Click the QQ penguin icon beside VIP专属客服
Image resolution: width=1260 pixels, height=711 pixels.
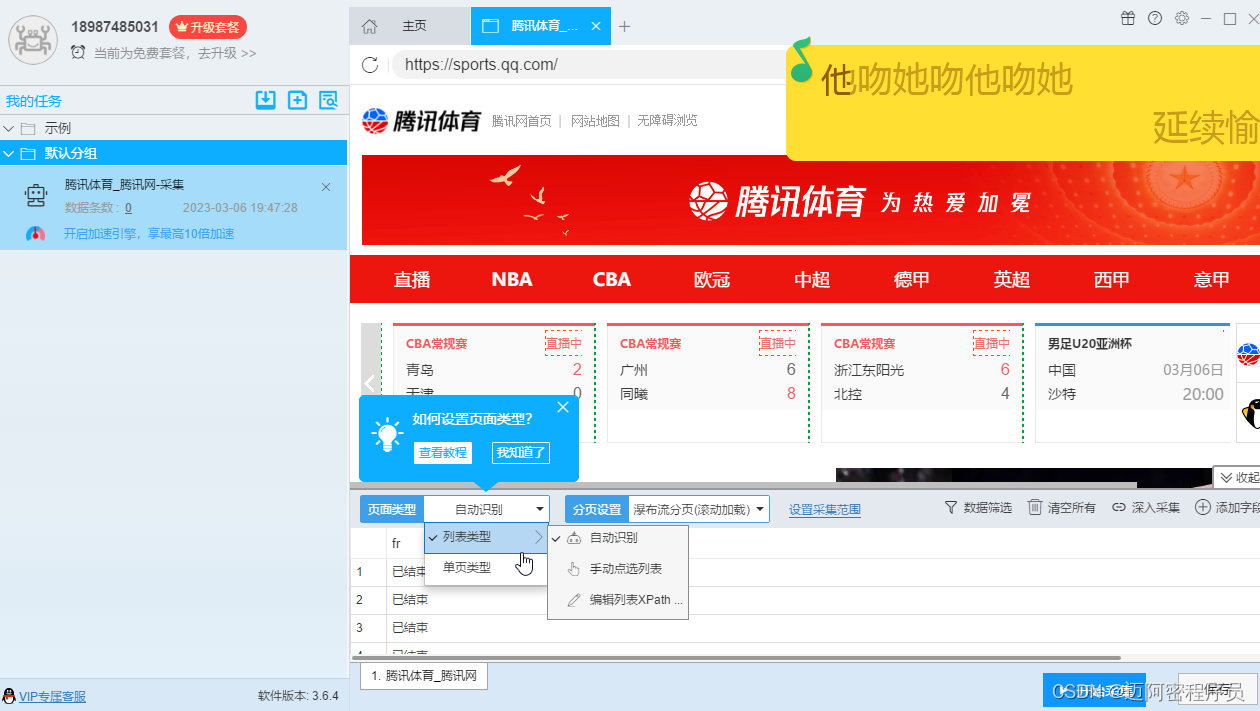point(9,696)
